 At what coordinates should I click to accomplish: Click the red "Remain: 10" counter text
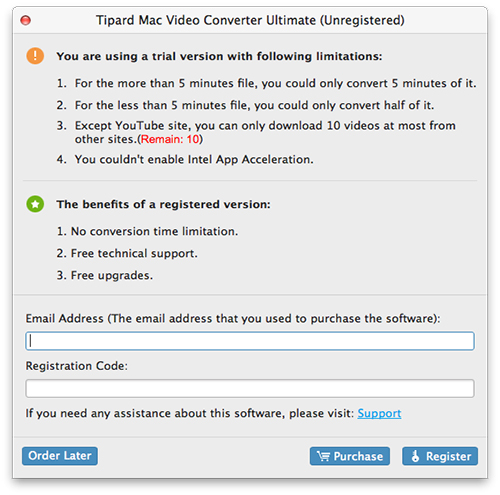pyautogui.click(x=170, y=139)
